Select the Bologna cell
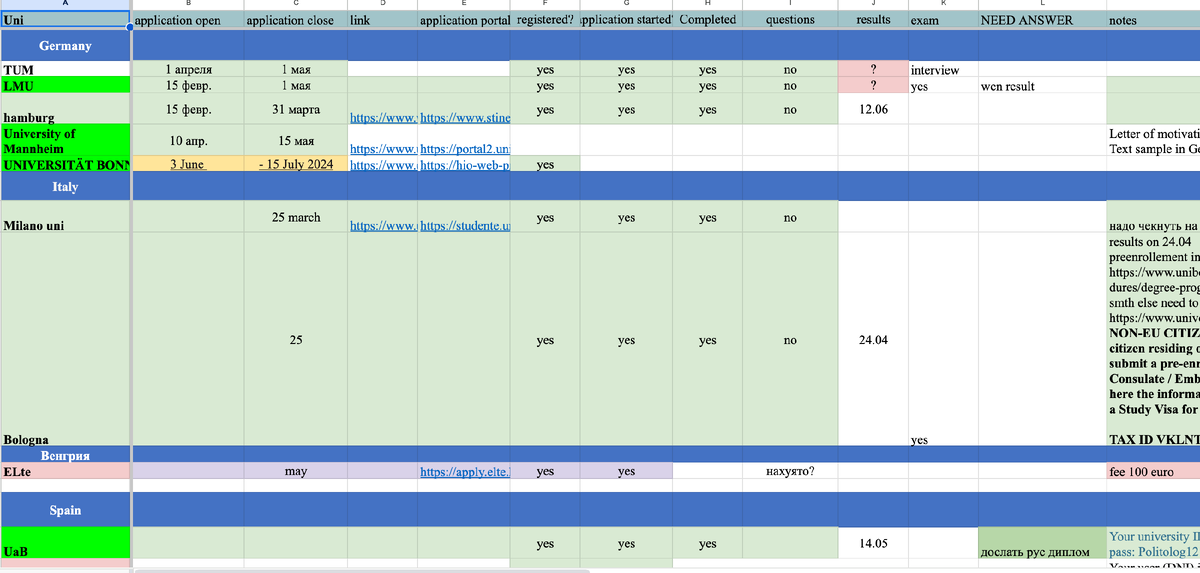The image size is (1200, 573). 66,340
